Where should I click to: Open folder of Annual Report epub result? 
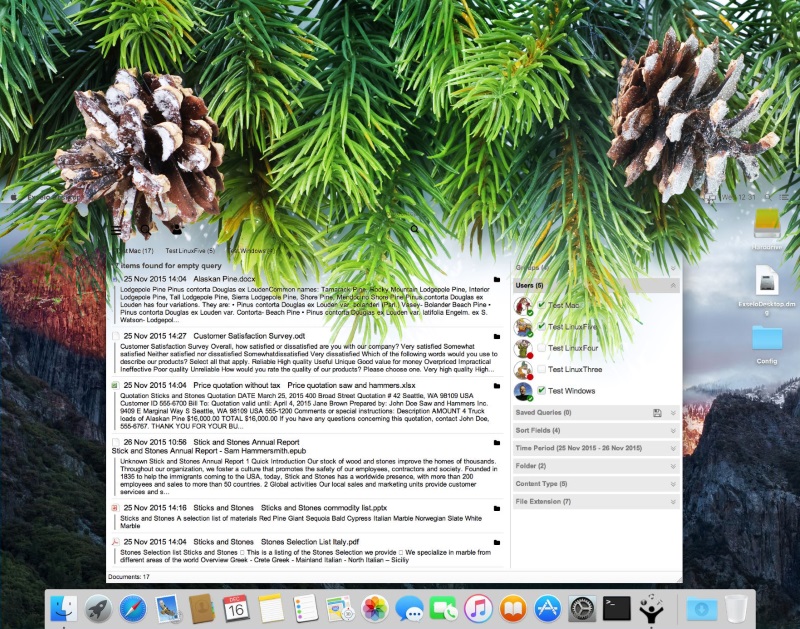(x=497, y=443)
